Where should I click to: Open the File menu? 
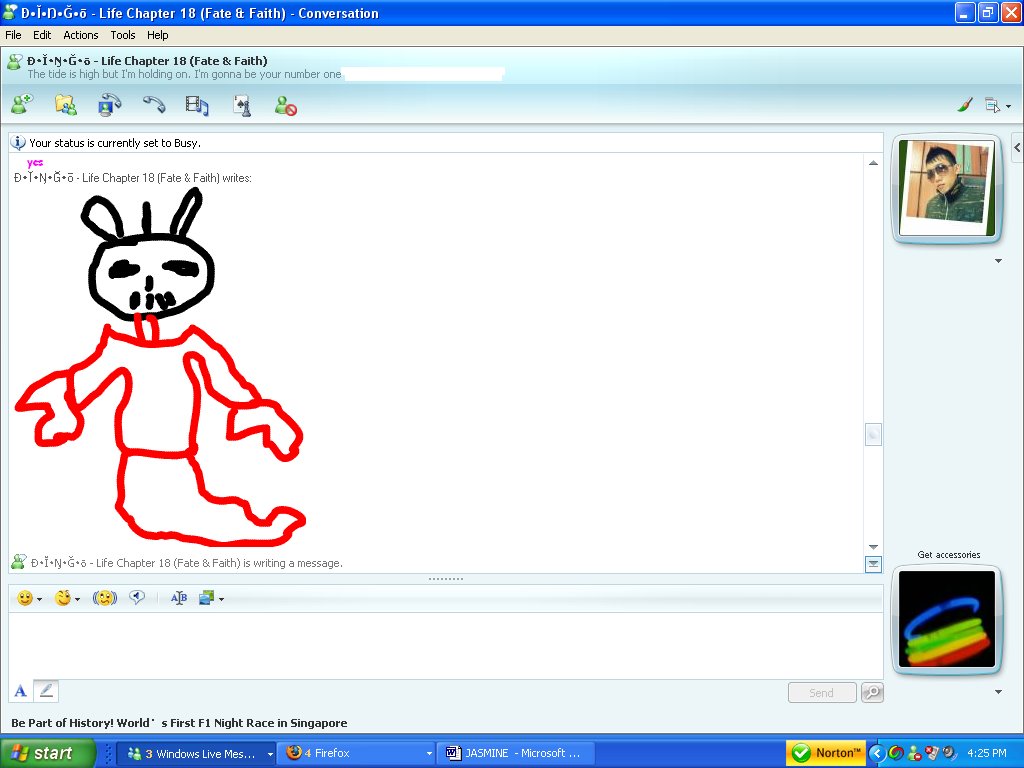pos(13,35)
